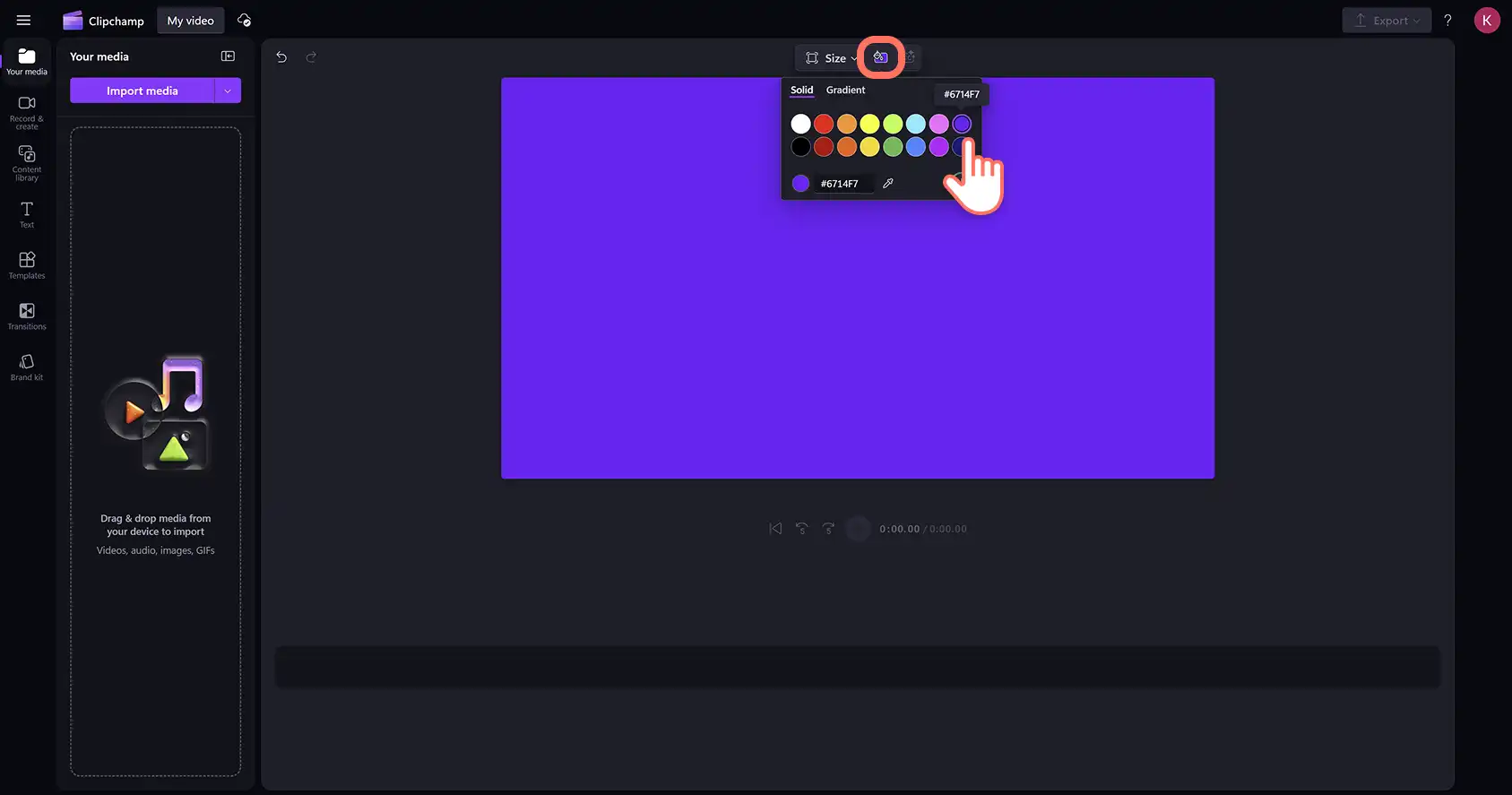Click the background color fill icon
This screenshot has height=795, width=1512.
click(x=881, y=57)
